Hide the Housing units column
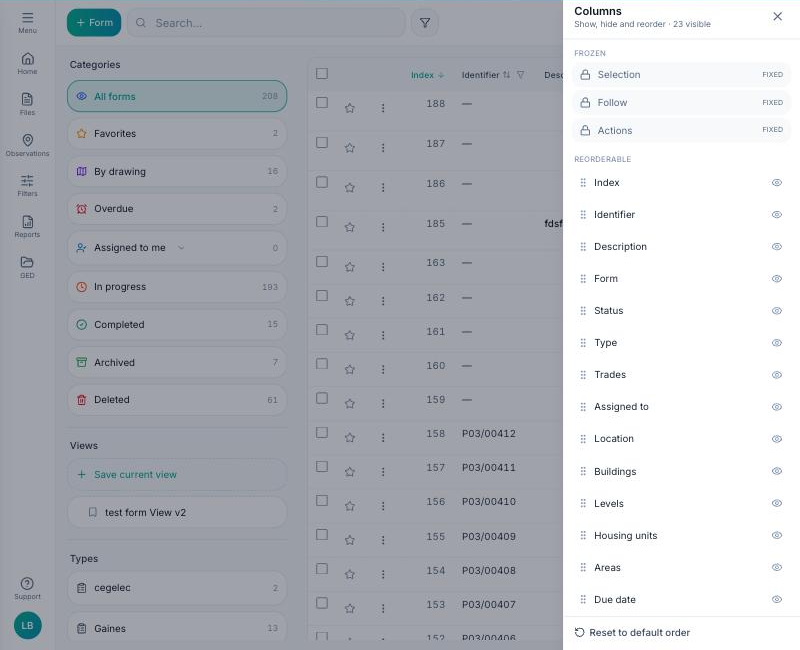The image size is (800, 650). [777, 535]
